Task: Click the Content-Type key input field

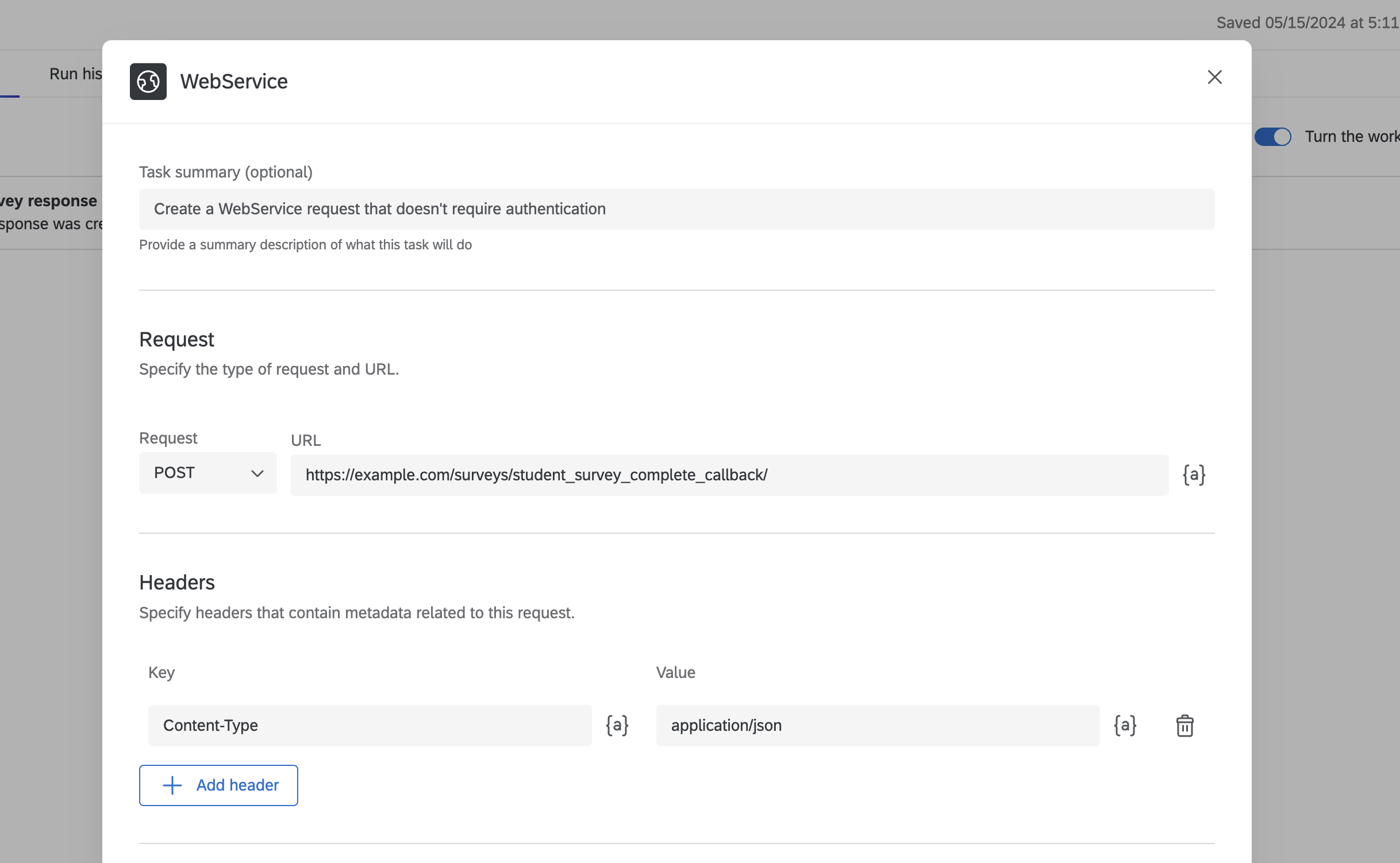Action: [x=370, y=726]
